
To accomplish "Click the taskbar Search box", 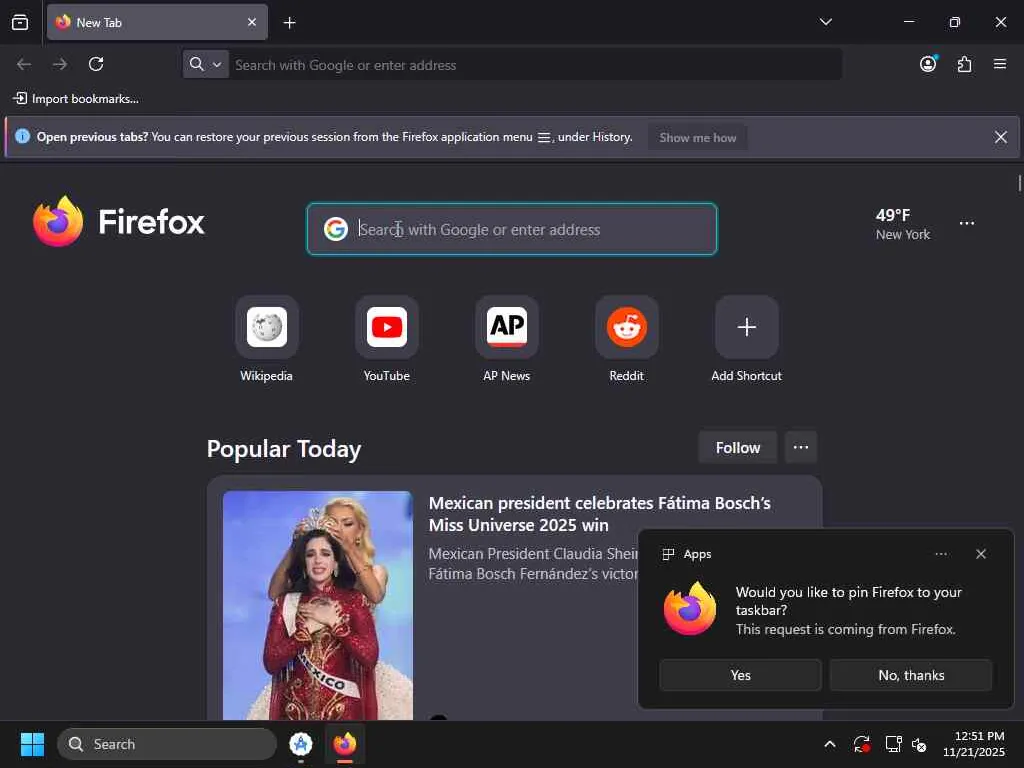I will point(167,744).
